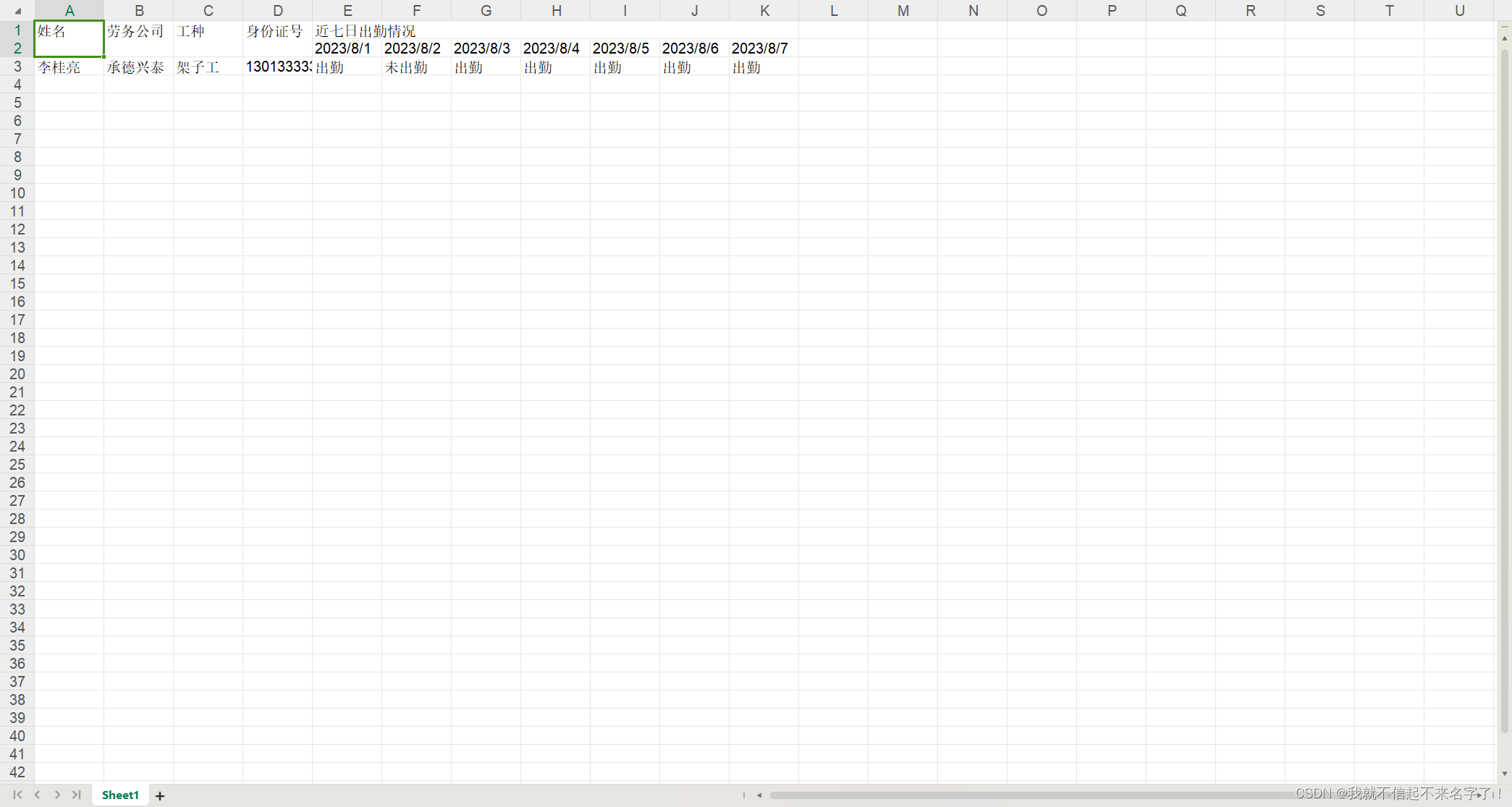
Task: Click Select All corner triangle
Action: [x=17, y=11]
